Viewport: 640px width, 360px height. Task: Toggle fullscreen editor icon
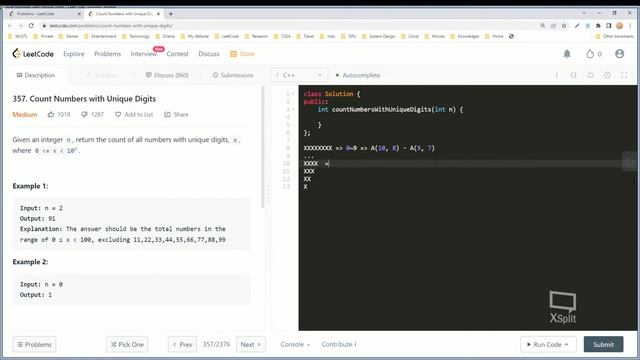tap(624, 75)
